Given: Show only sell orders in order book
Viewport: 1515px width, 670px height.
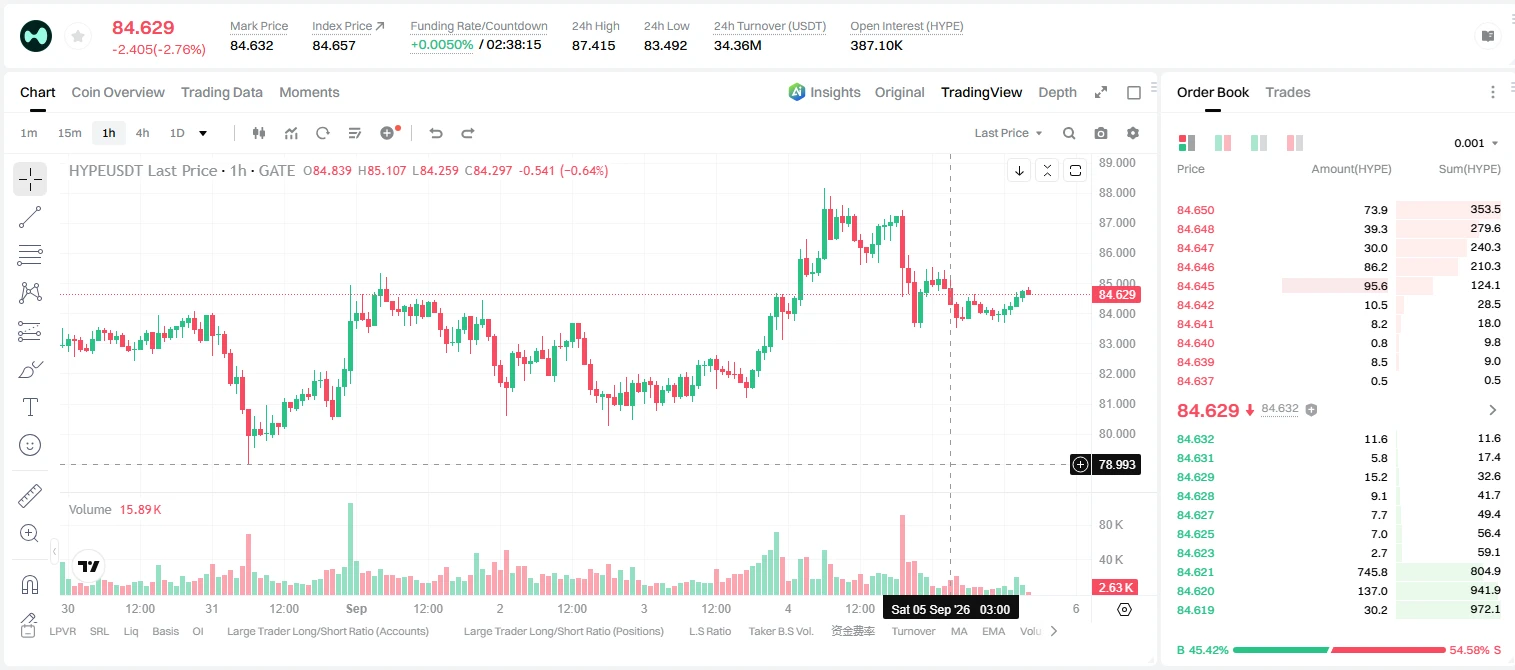Looking at the screenshot, I should pos(1295,143).
